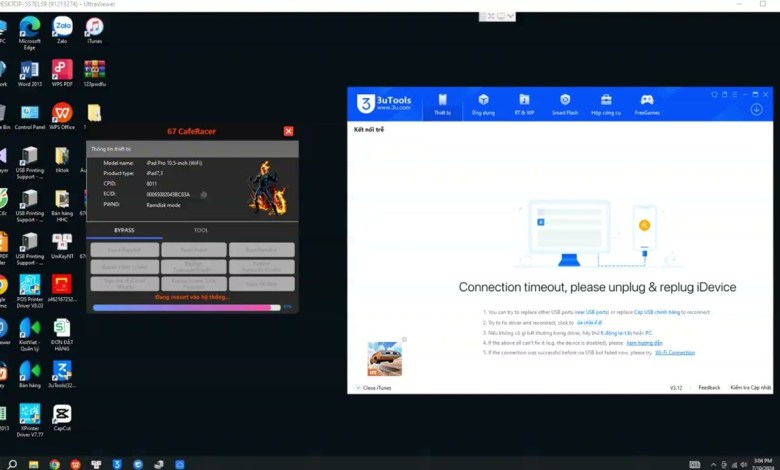Open FreeGames in 3uTools toolbar
Screen dimensions: 780x470
647,104
